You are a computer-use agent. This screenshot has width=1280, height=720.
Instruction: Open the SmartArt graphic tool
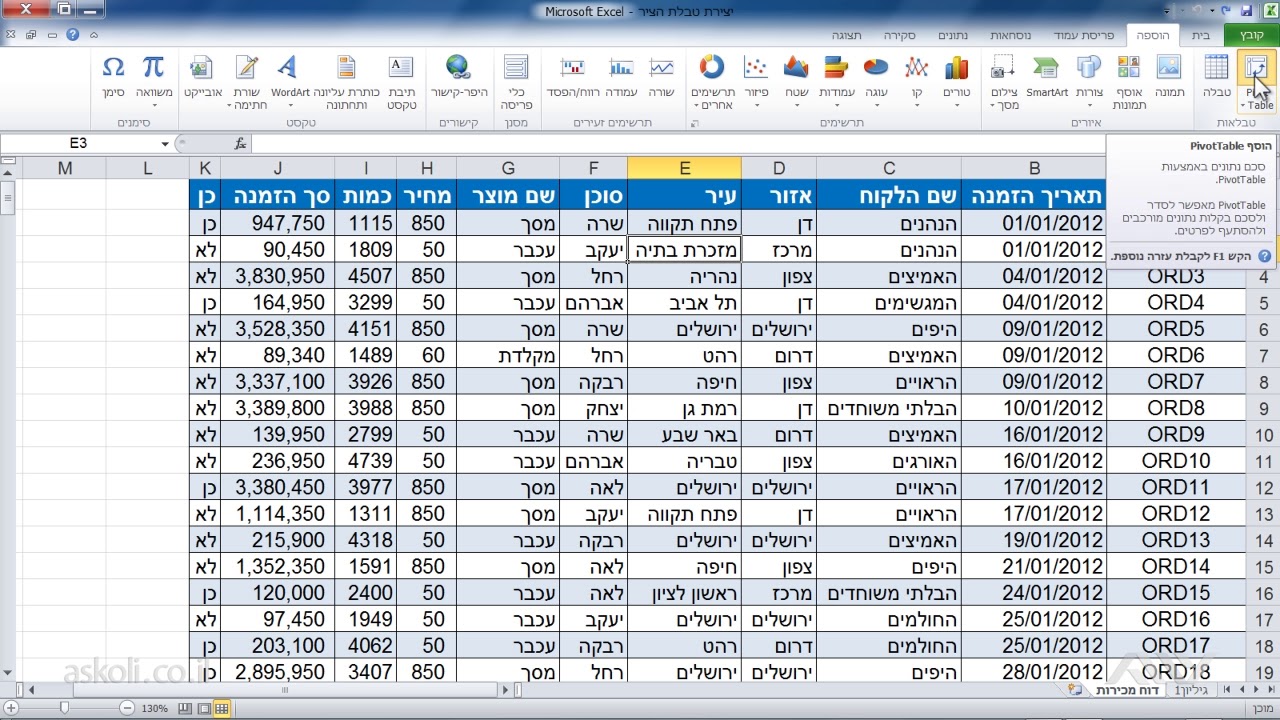point(1046,78)
